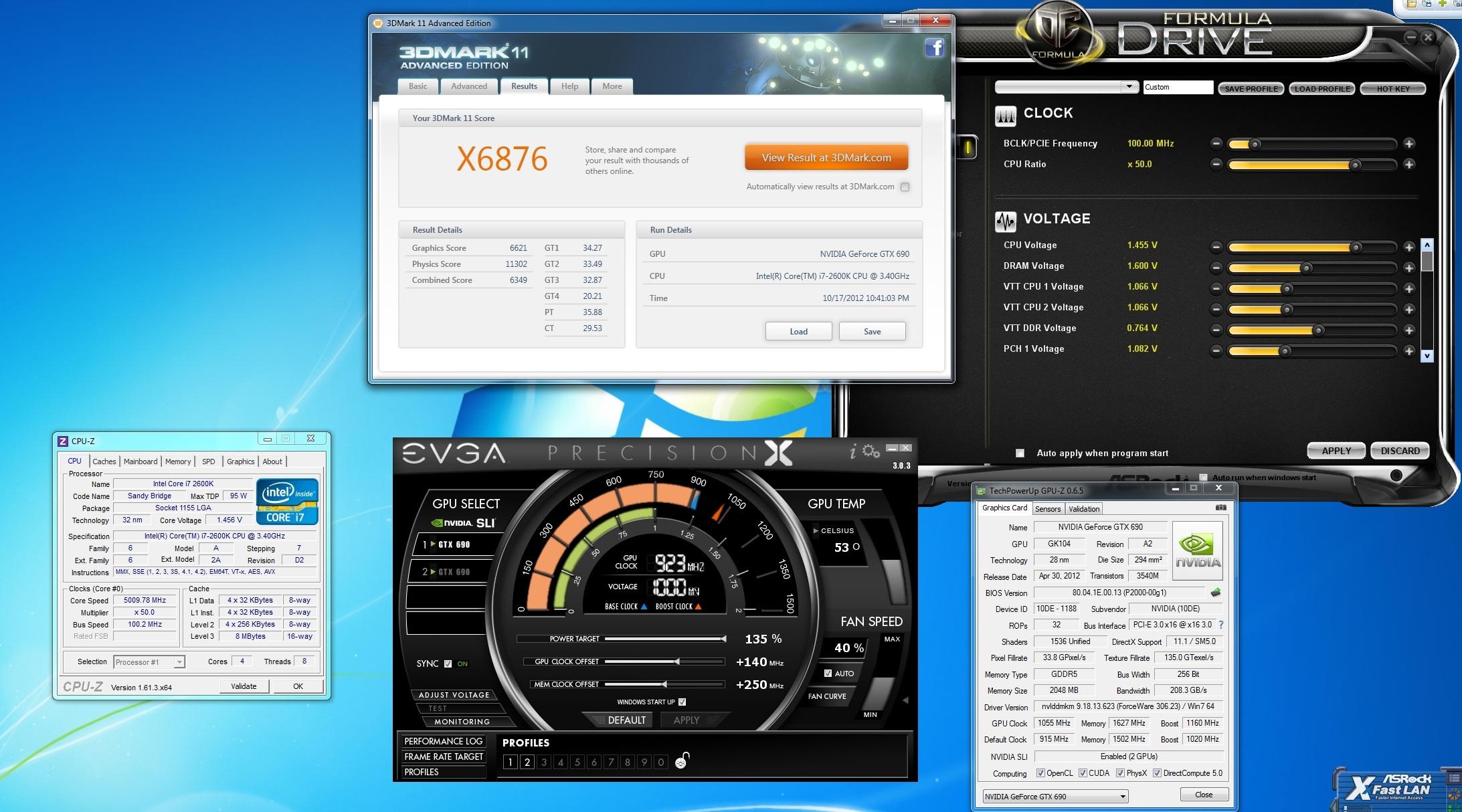Image resolution: width=1462 pixels, height=812 pixels.
Task: Click the Load button in 3DMark Run Details
Action: (798, 332)
